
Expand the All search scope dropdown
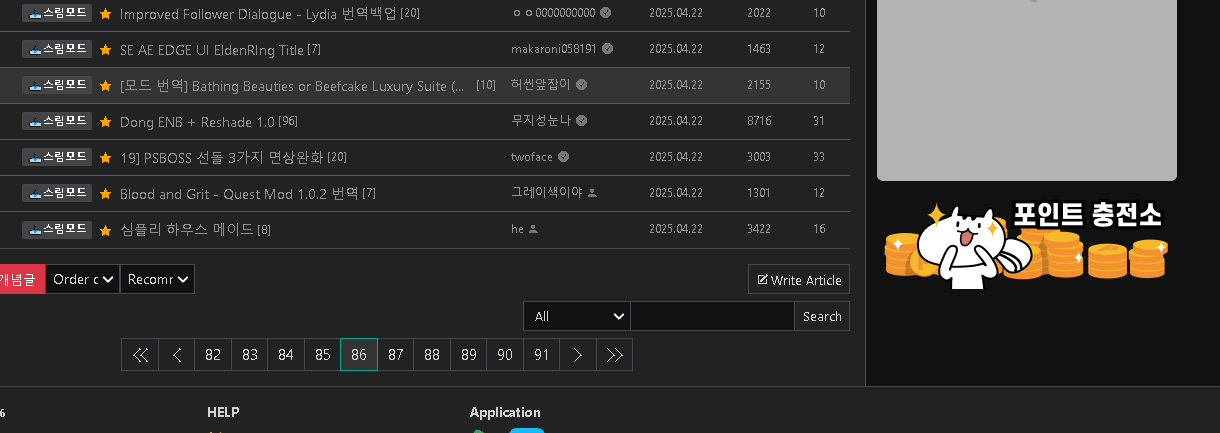[577, 316]
